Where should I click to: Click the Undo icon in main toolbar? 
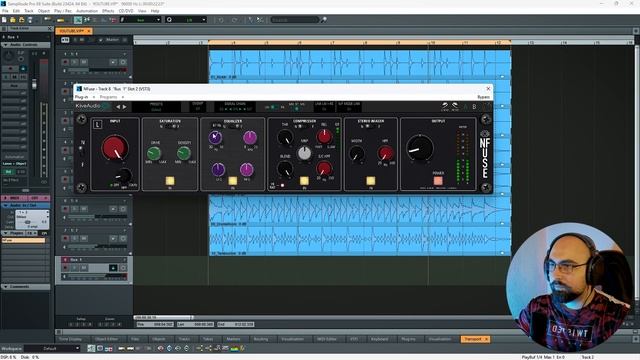(x=221, y=20)
